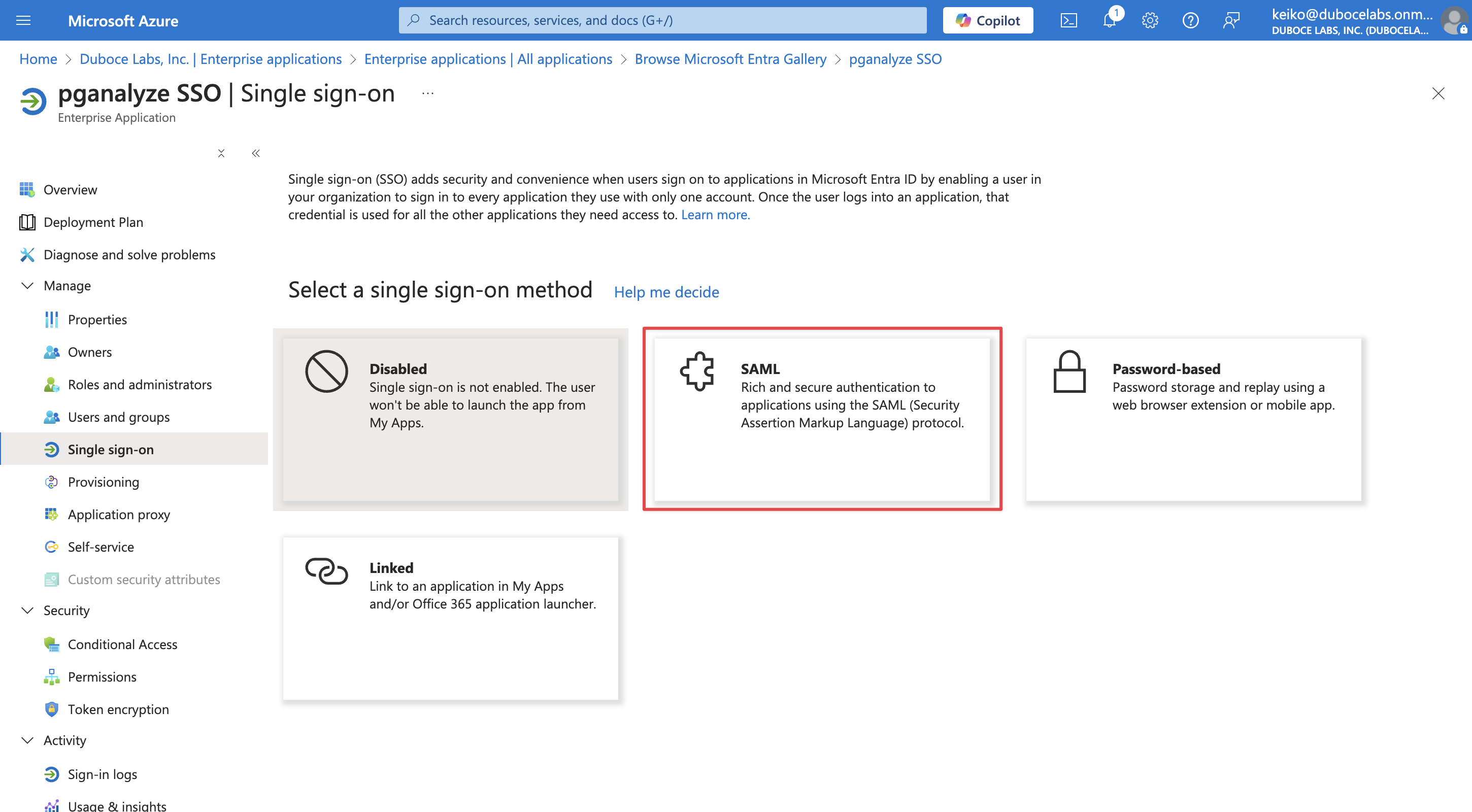Click the Microsoft Azure home title
This screenshot has width=1472, height=812.
123,21
